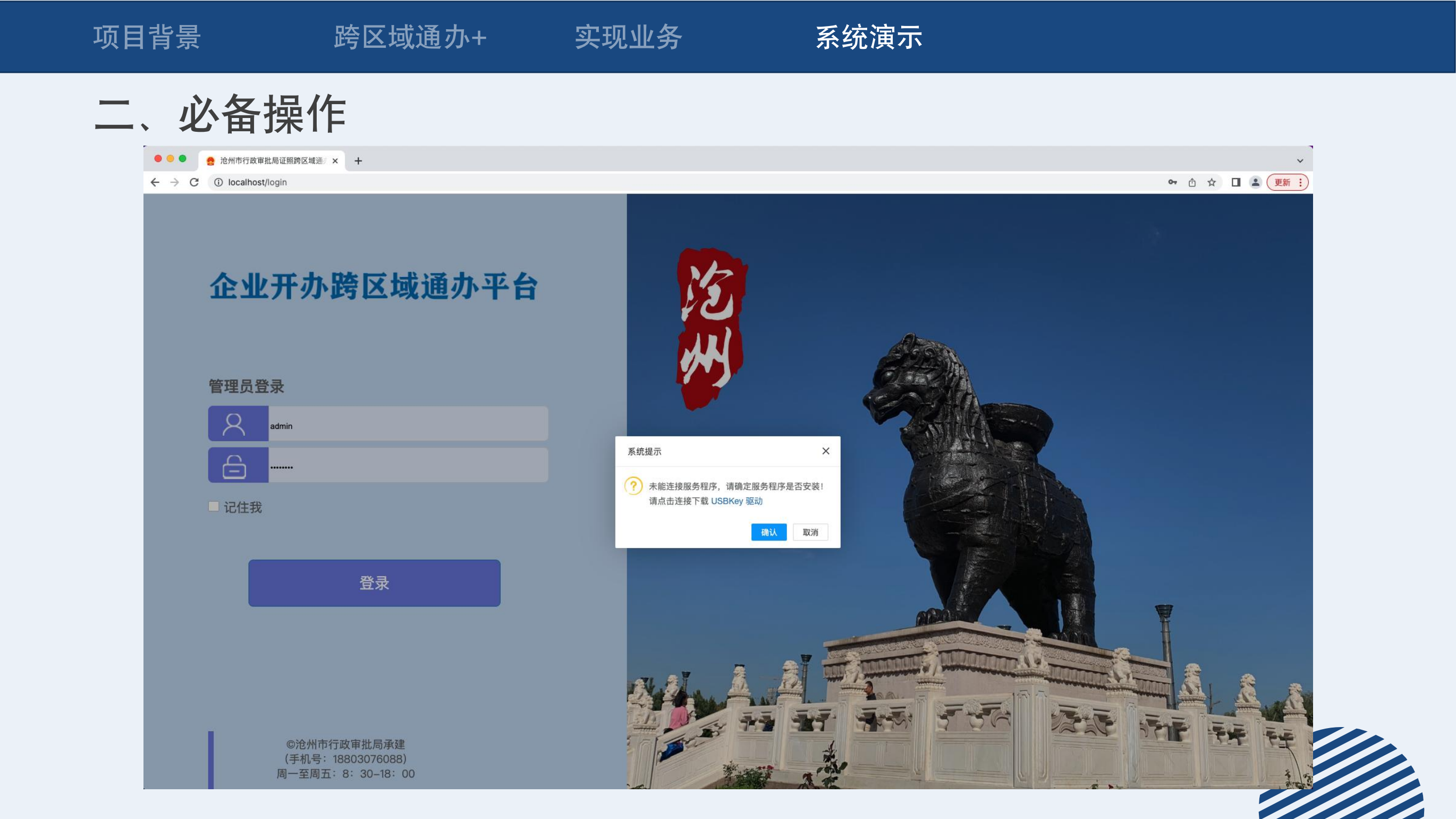The height and width of the screenshot is (819, 1456).
Task: Open a new tab with plus button
Action: tap(358, 161)
